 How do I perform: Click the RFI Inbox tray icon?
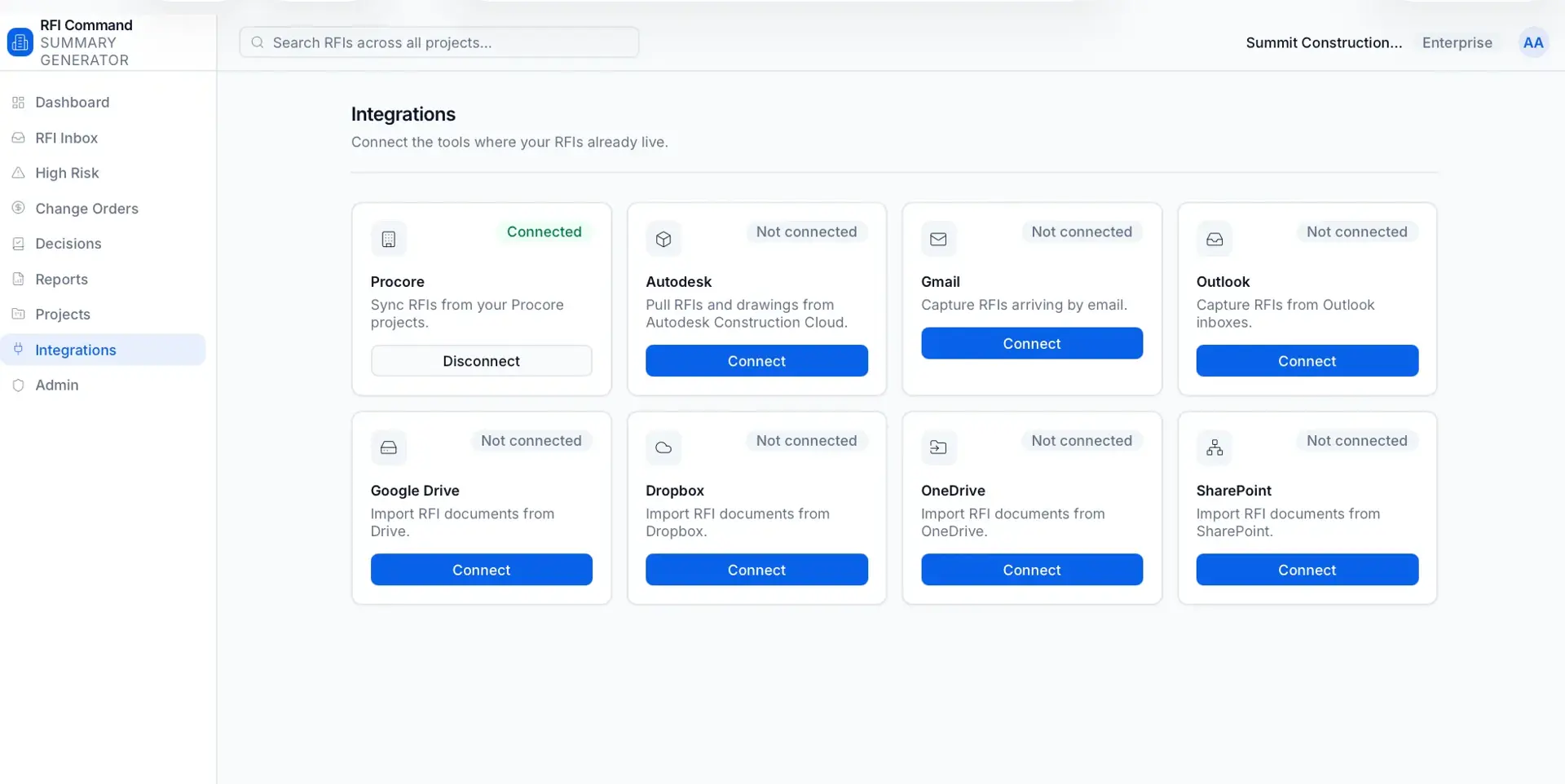pos(18,138)
